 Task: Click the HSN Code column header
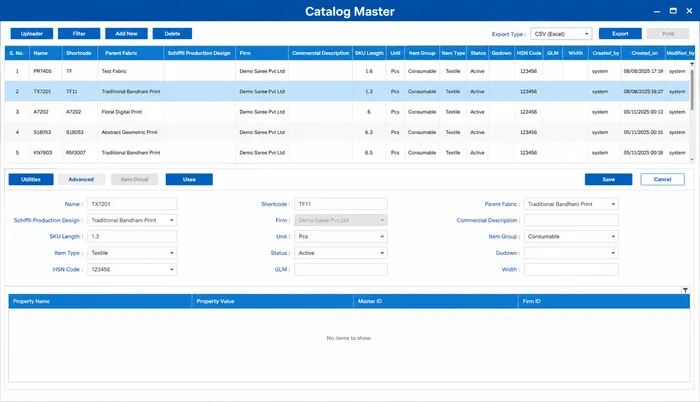click(x=529, y=53)
